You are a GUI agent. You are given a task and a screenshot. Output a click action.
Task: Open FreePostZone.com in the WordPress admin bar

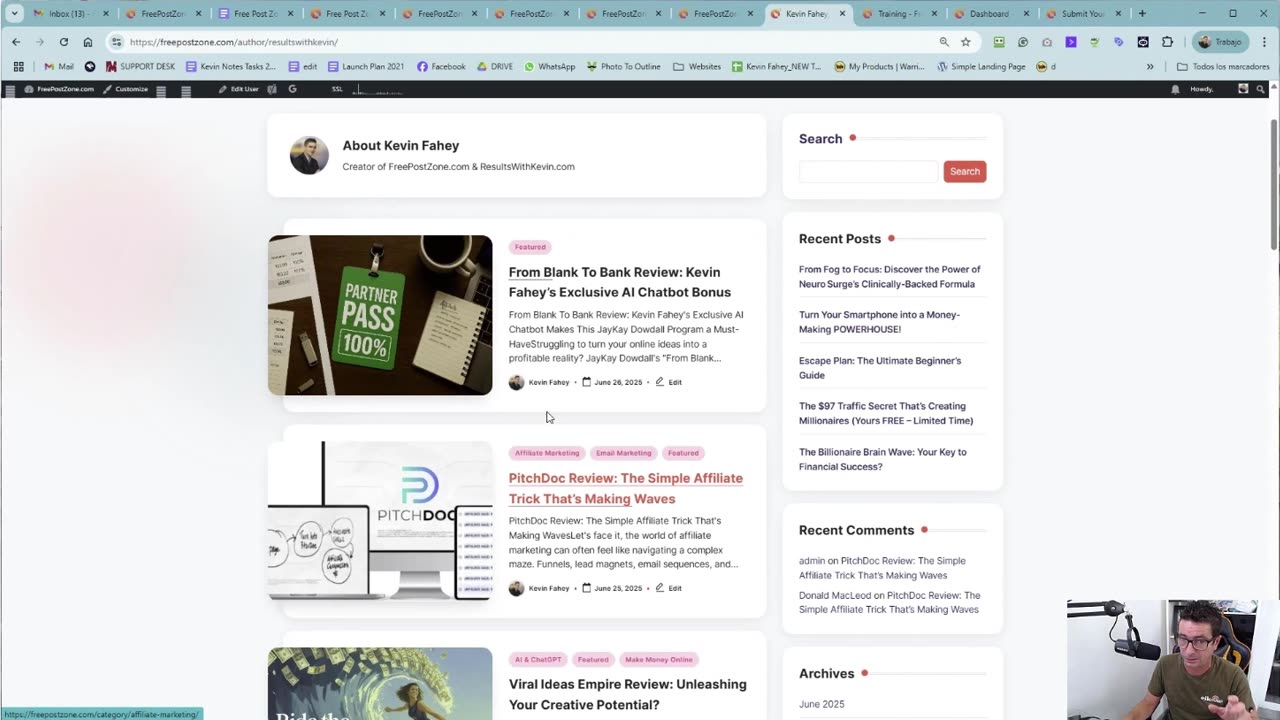coord(59,89)
